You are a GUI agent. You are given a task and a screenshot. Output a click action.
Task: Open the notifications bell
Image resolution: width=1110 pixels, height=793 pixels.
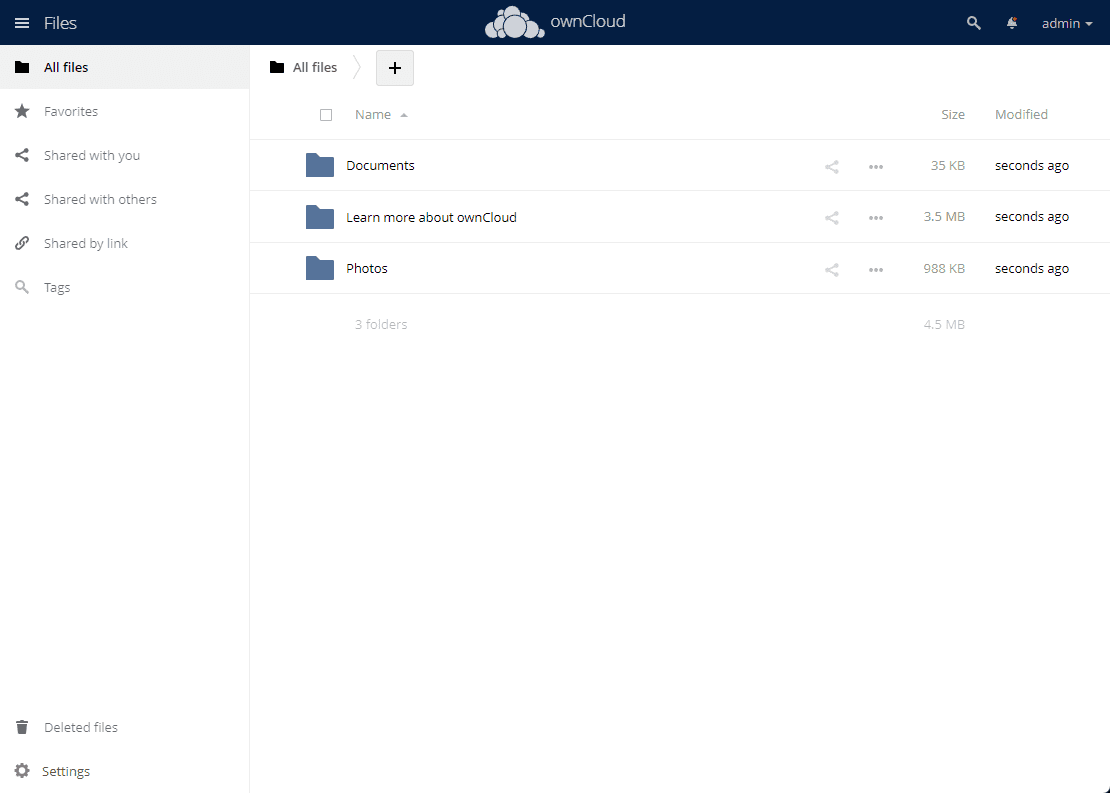(1012, 23)
